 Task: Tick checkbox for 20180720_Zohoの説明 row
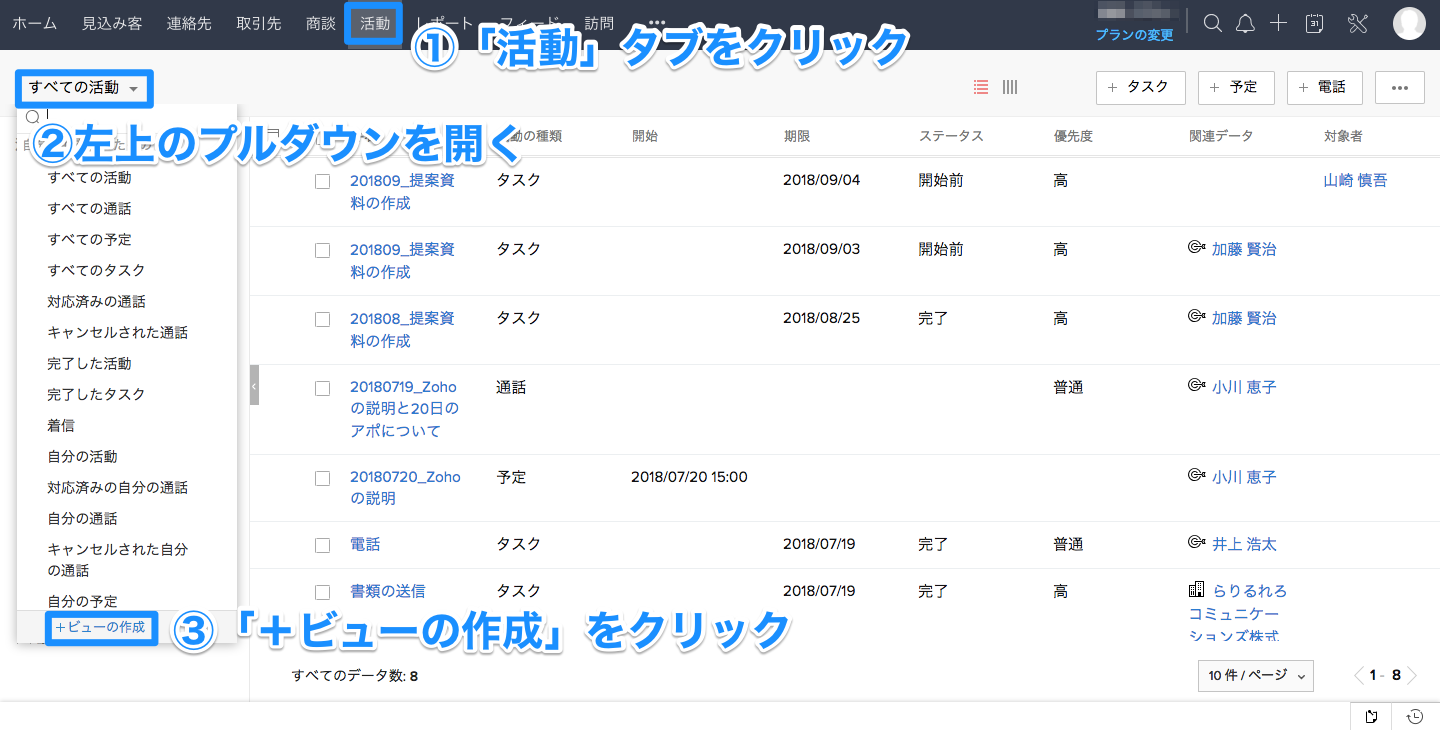tap(322, 479)
